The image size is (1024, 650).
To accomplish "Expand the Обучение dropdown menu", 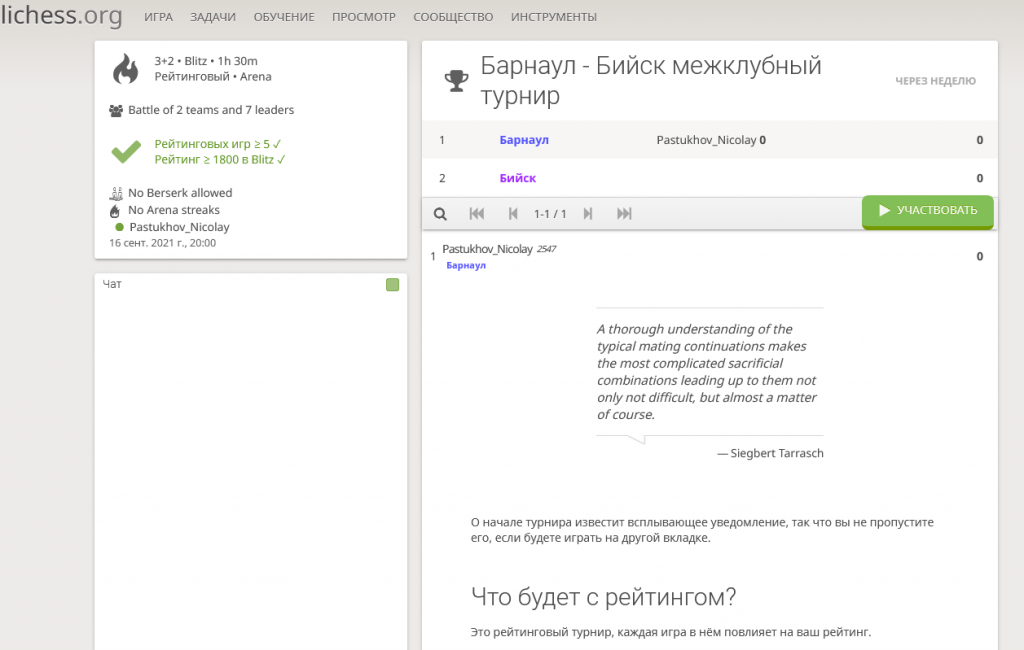I will pos(284,17).
